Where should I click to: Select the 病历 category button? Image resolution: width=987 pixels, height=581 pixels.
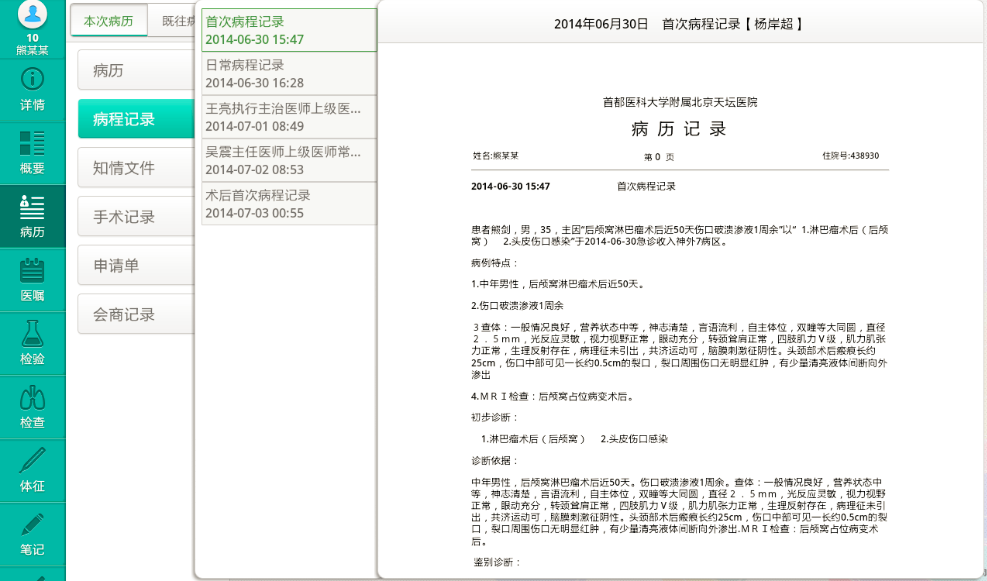pos(135,70)
